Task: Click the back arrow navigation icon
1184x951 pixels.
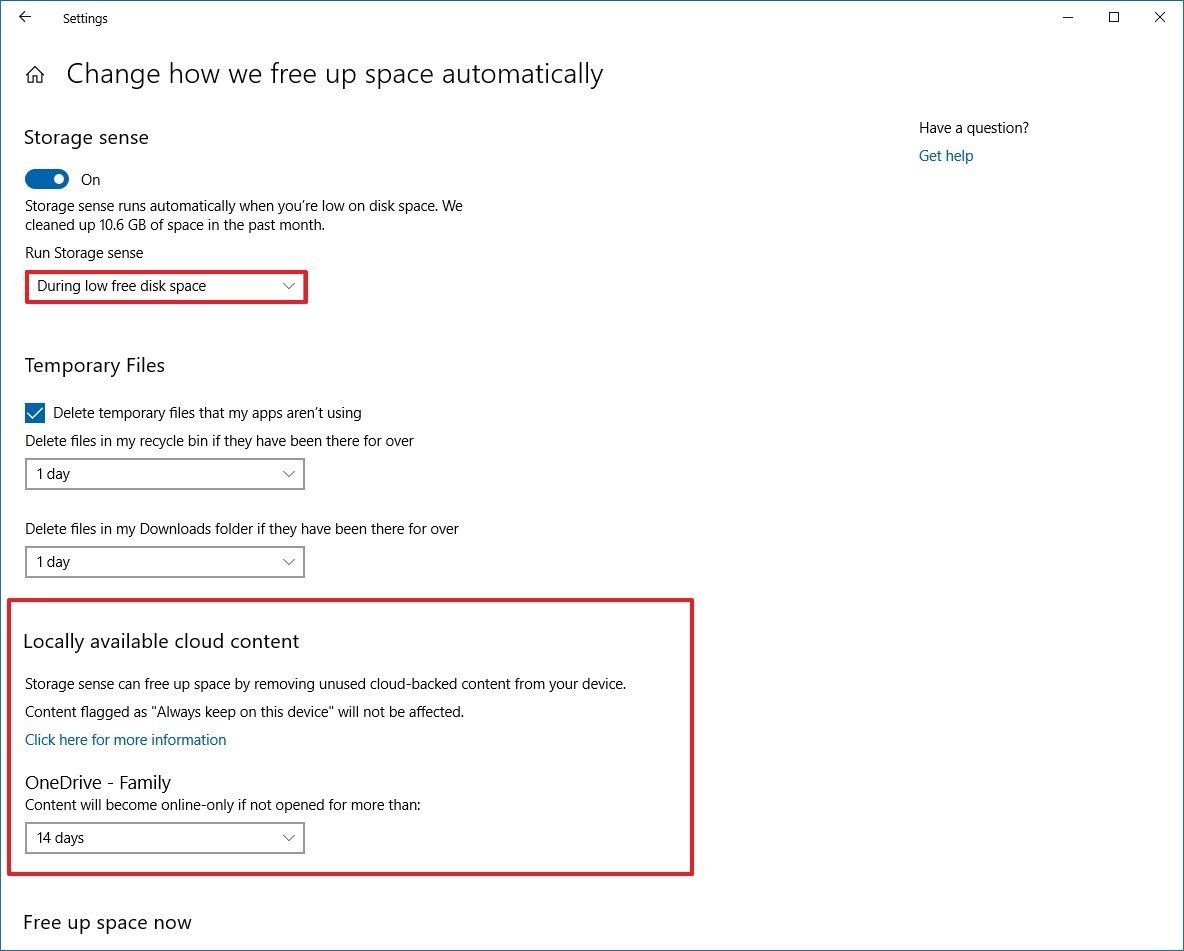Action: tap(24, 17)
